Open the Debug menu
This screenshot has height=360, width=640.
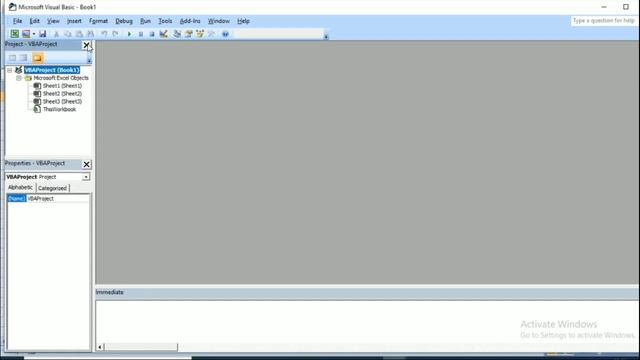tap(124, 21)
